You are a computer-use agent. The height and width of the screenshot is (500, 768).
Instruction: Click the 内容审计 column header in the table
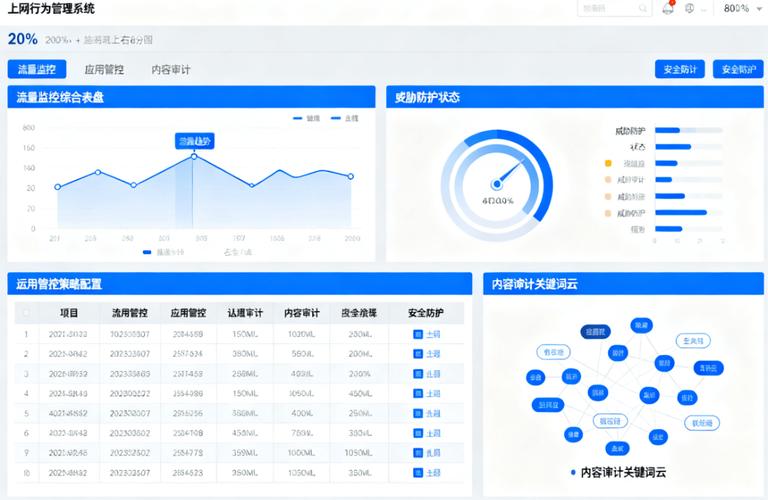click(302, 313)
